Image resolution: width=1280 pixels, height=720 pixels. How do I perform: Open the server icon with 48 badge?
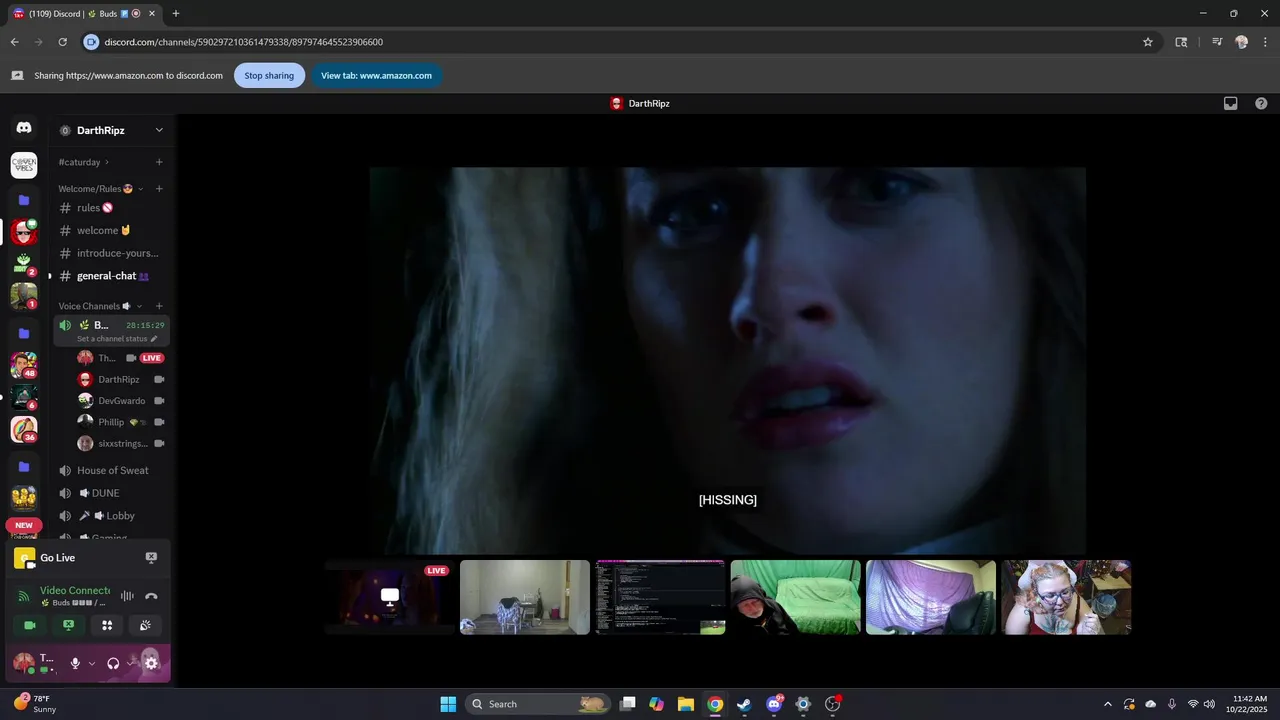coord(24,365)
